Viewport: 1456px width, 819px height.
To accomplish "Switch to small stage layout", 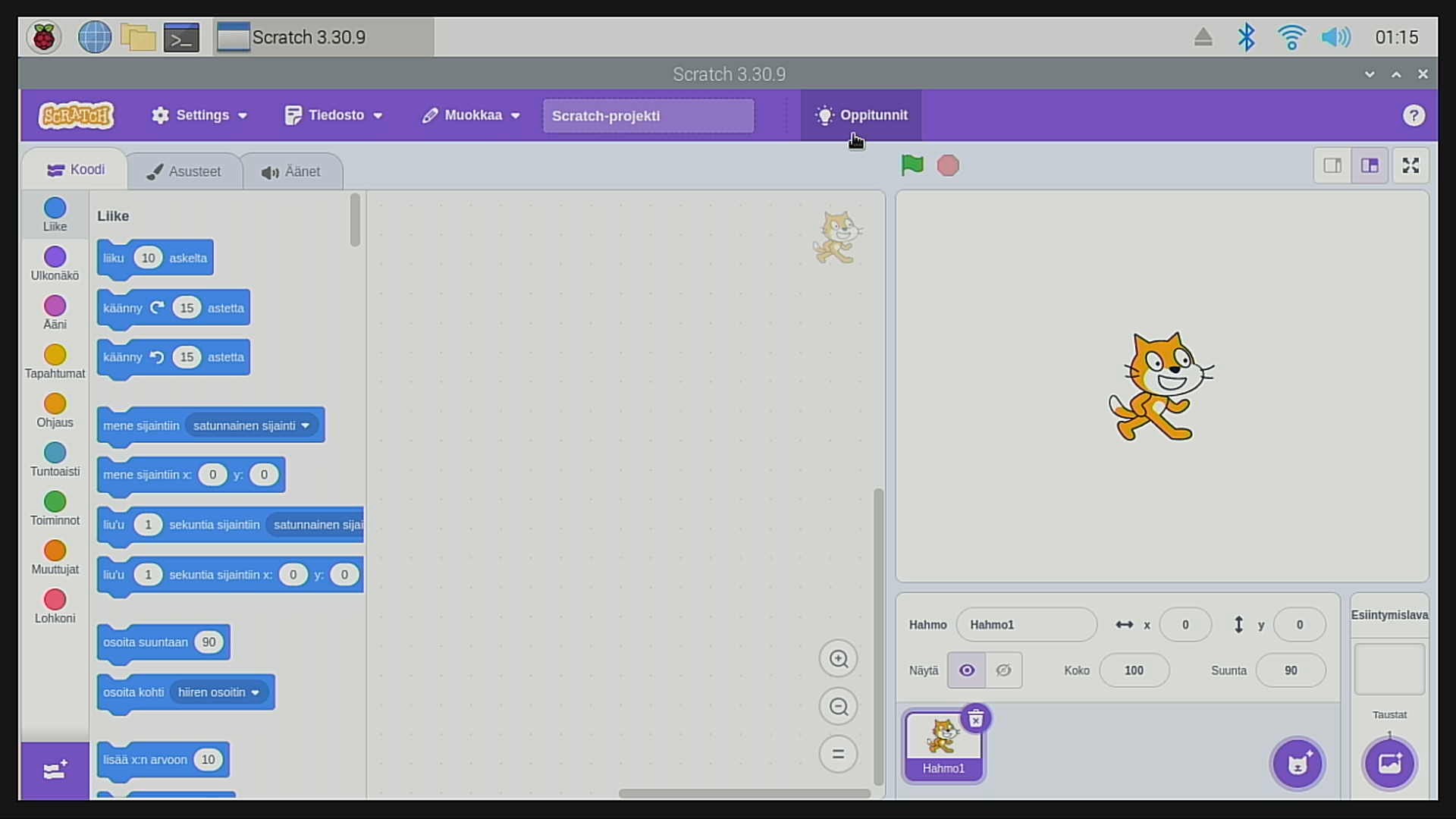I will [x=1332, y=165].
